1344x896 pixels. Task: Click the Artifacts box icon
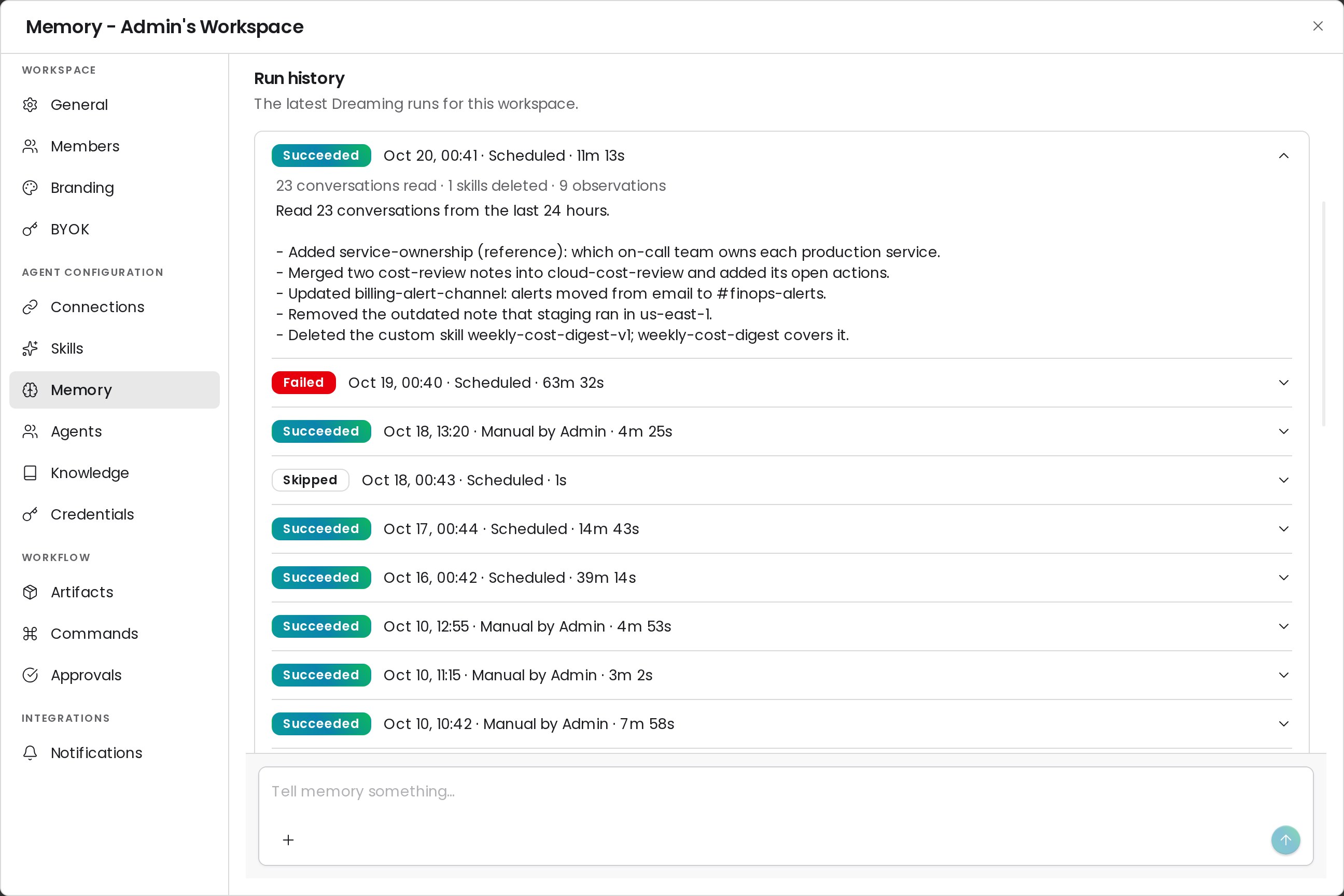tap(30, 592)
